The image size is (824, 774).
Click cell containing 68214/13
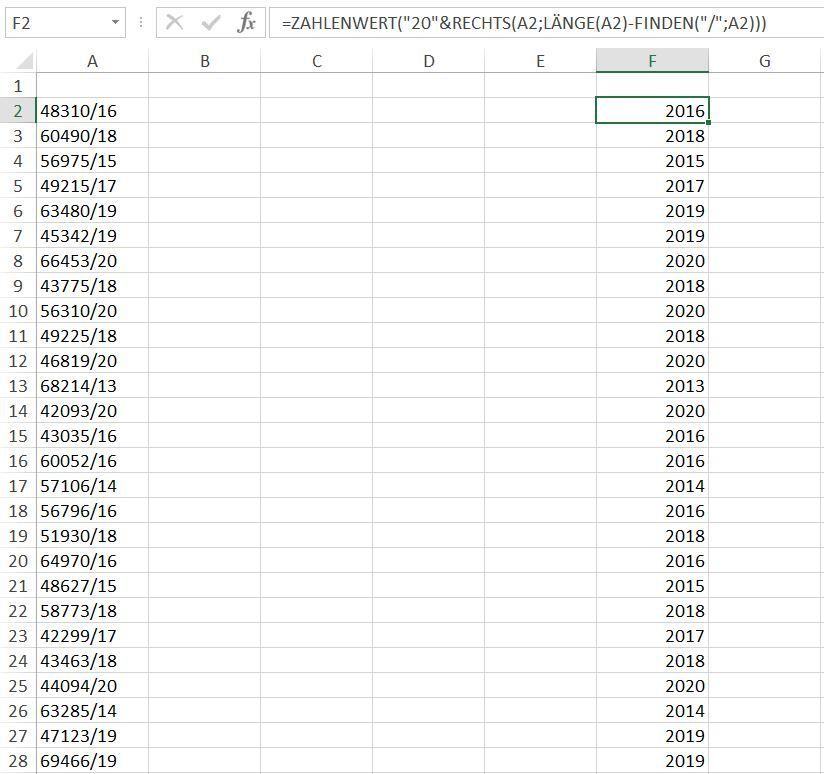(x=92, y=385)
